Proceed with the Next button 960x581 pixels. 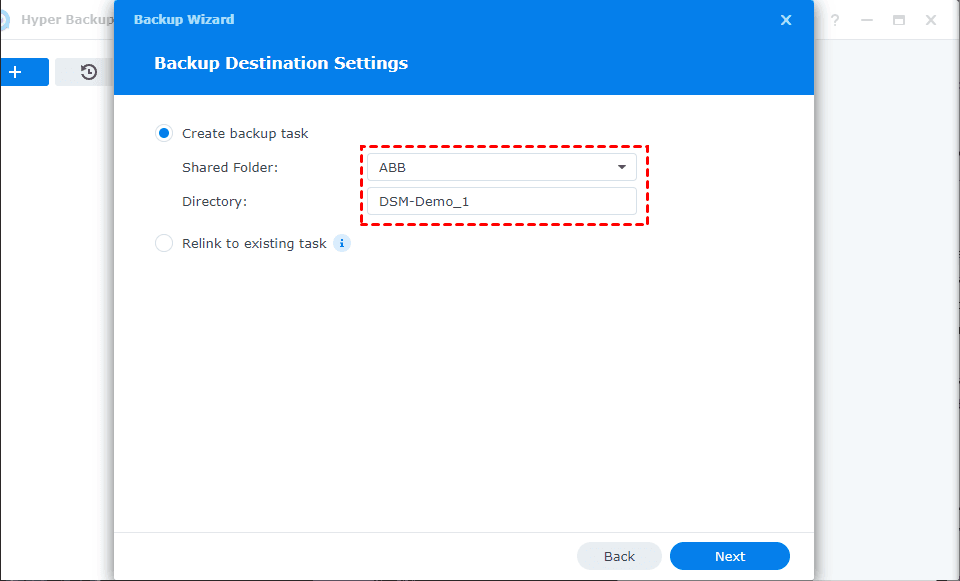click(x=730, y=556)
